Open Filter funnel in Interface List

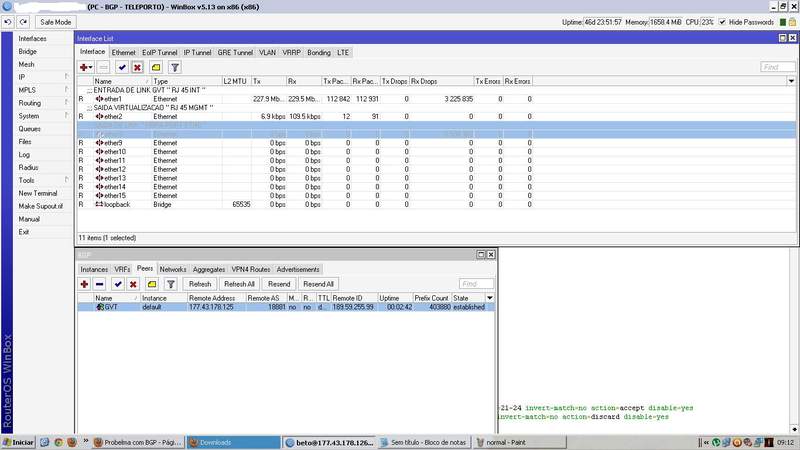tap(174, 67)
